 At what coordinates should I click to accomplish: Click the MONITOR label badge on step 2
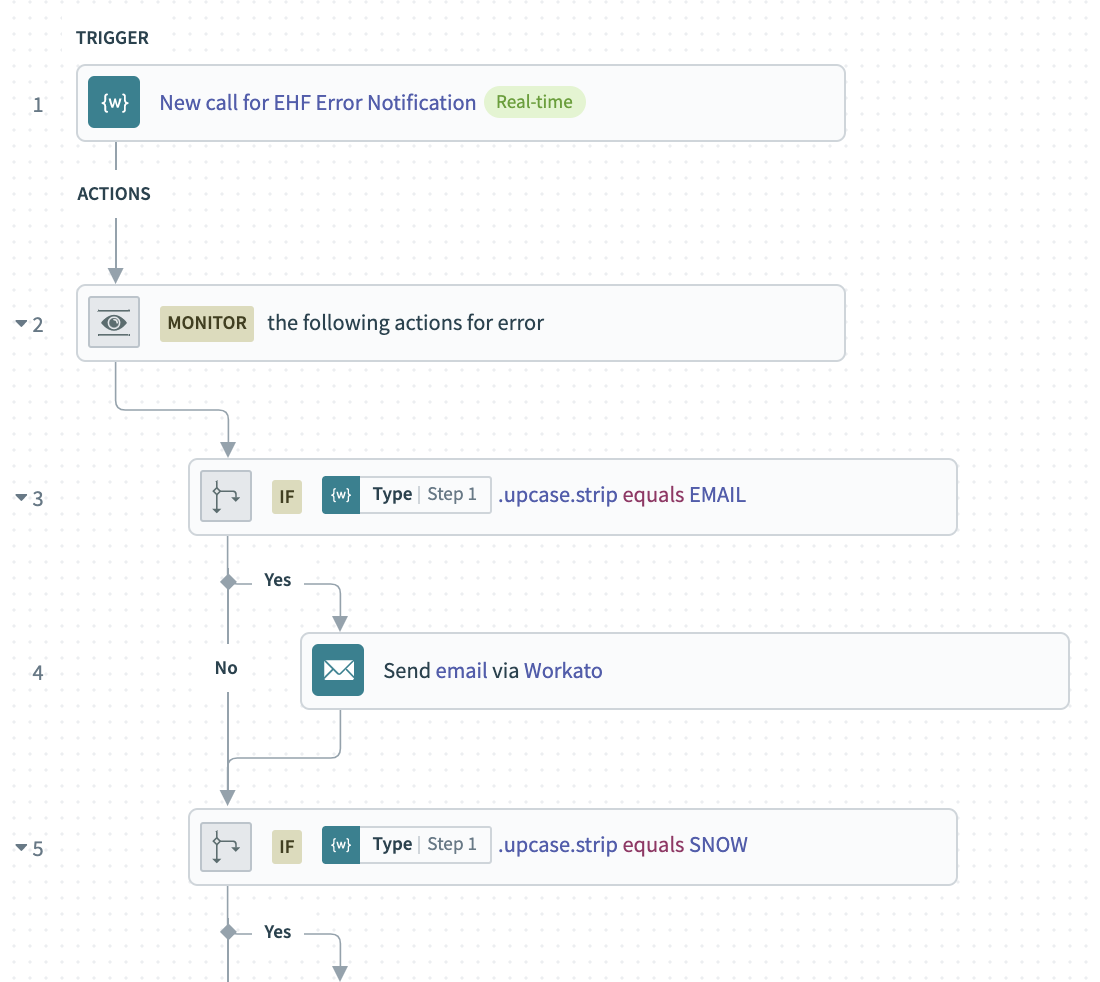pyautogui.click(x=206, y=322)
